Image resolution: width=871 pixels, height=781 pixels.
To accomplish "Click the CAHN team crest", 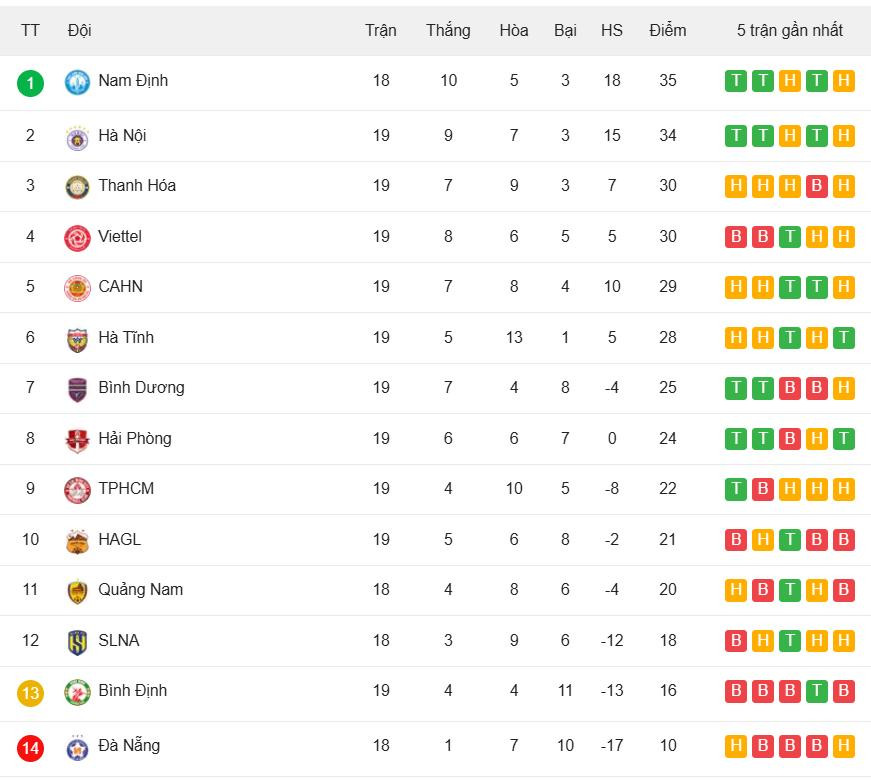I will tap(77, 288).
